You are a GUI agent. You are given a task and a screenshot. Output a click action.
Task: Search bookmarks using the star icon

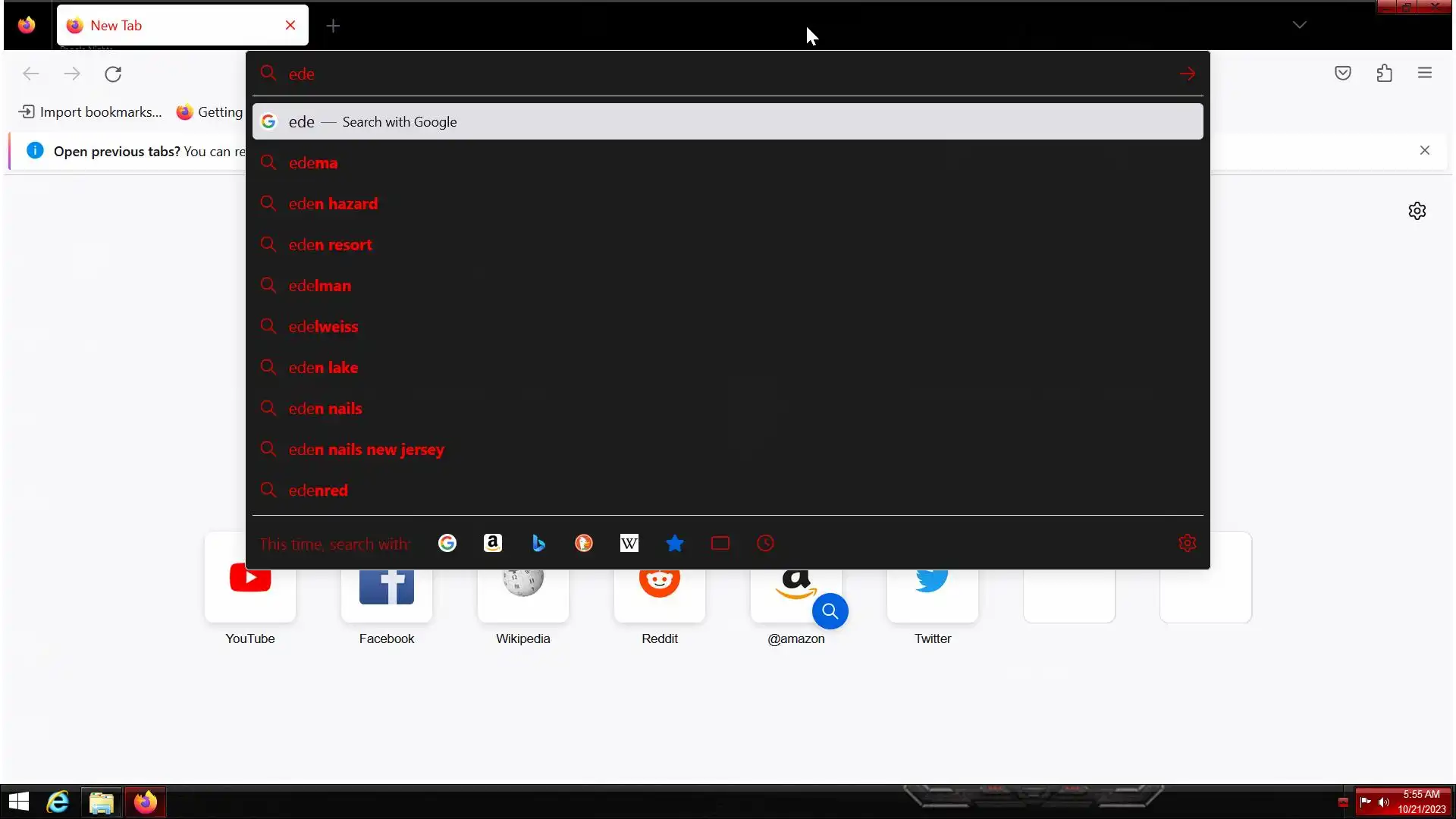675,543
